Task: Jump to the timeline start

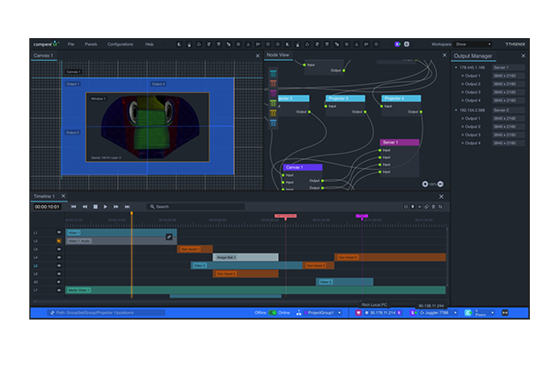Action: (74, 207)
